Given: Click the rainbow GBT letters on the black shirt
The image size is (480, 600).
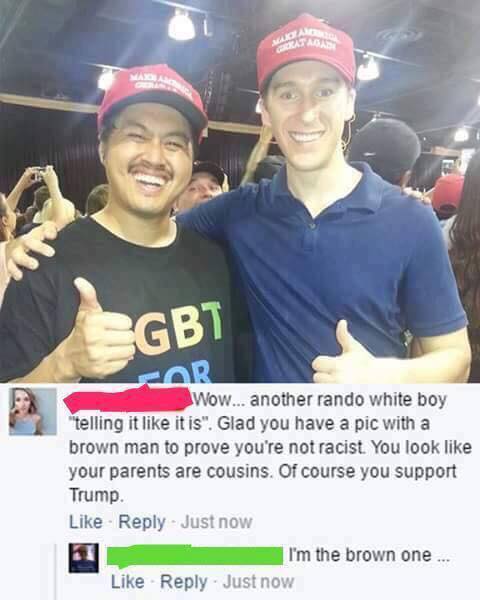Looking at the screenshot, I should click(179, 328).
